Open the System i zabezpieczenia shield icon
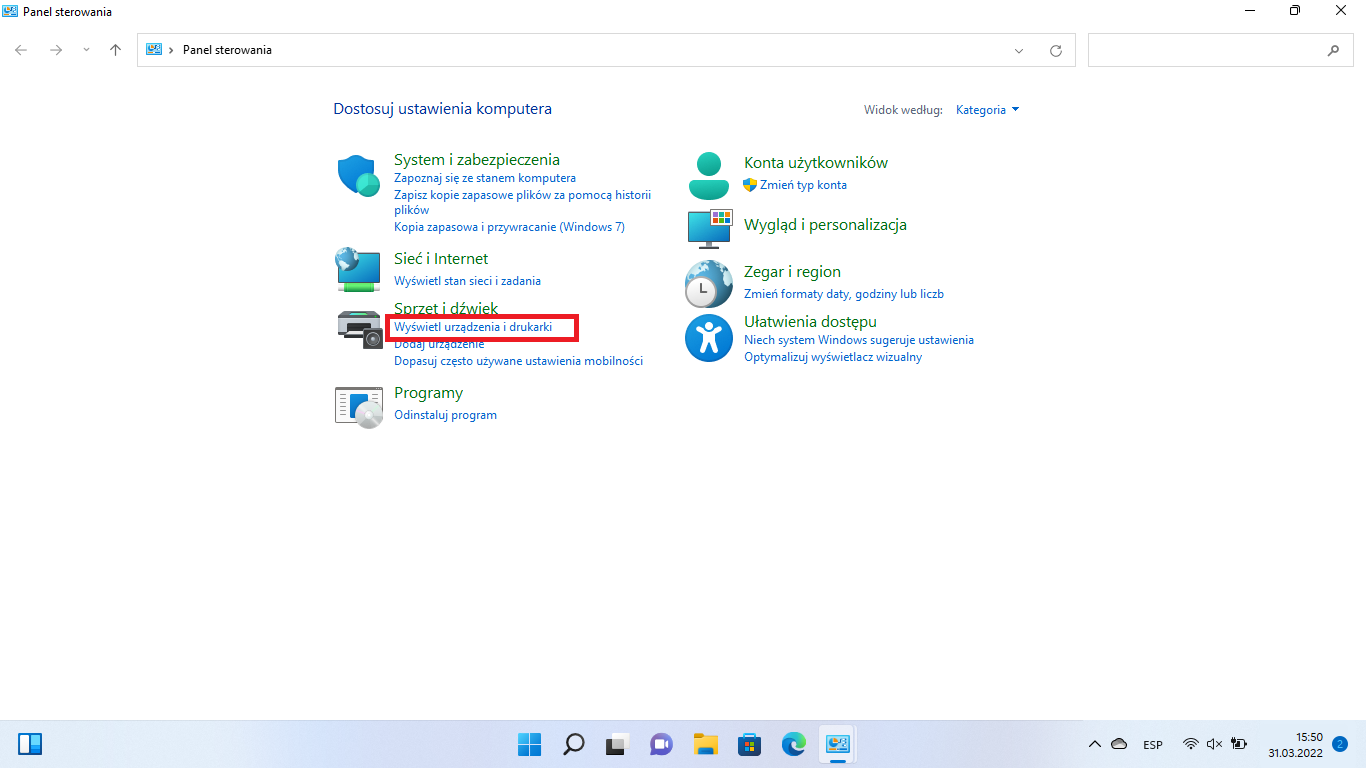This screenshot has width=1366, height=768. tap(359, 177)
